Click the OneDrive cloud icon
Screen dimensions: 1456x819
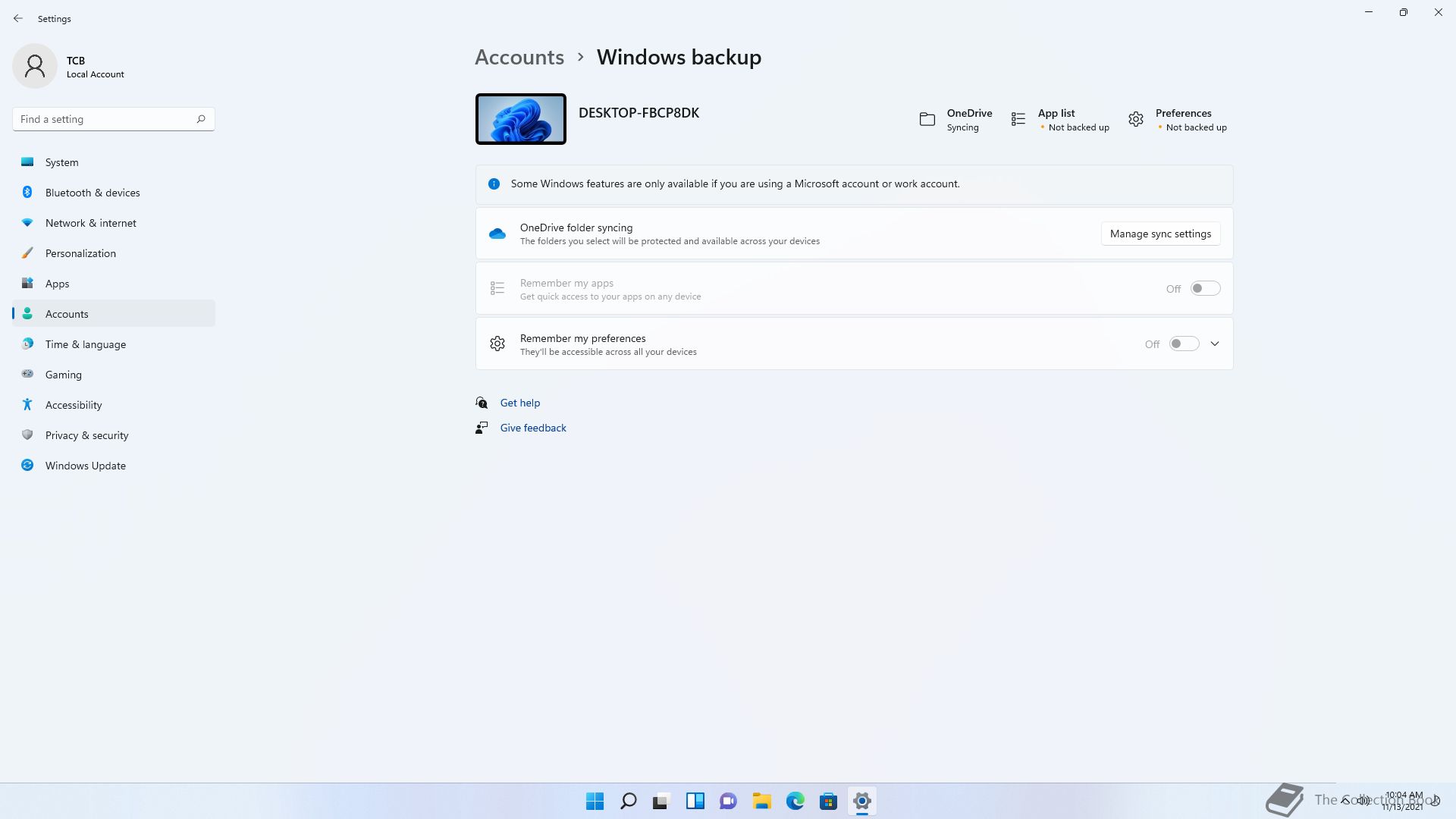497,234
